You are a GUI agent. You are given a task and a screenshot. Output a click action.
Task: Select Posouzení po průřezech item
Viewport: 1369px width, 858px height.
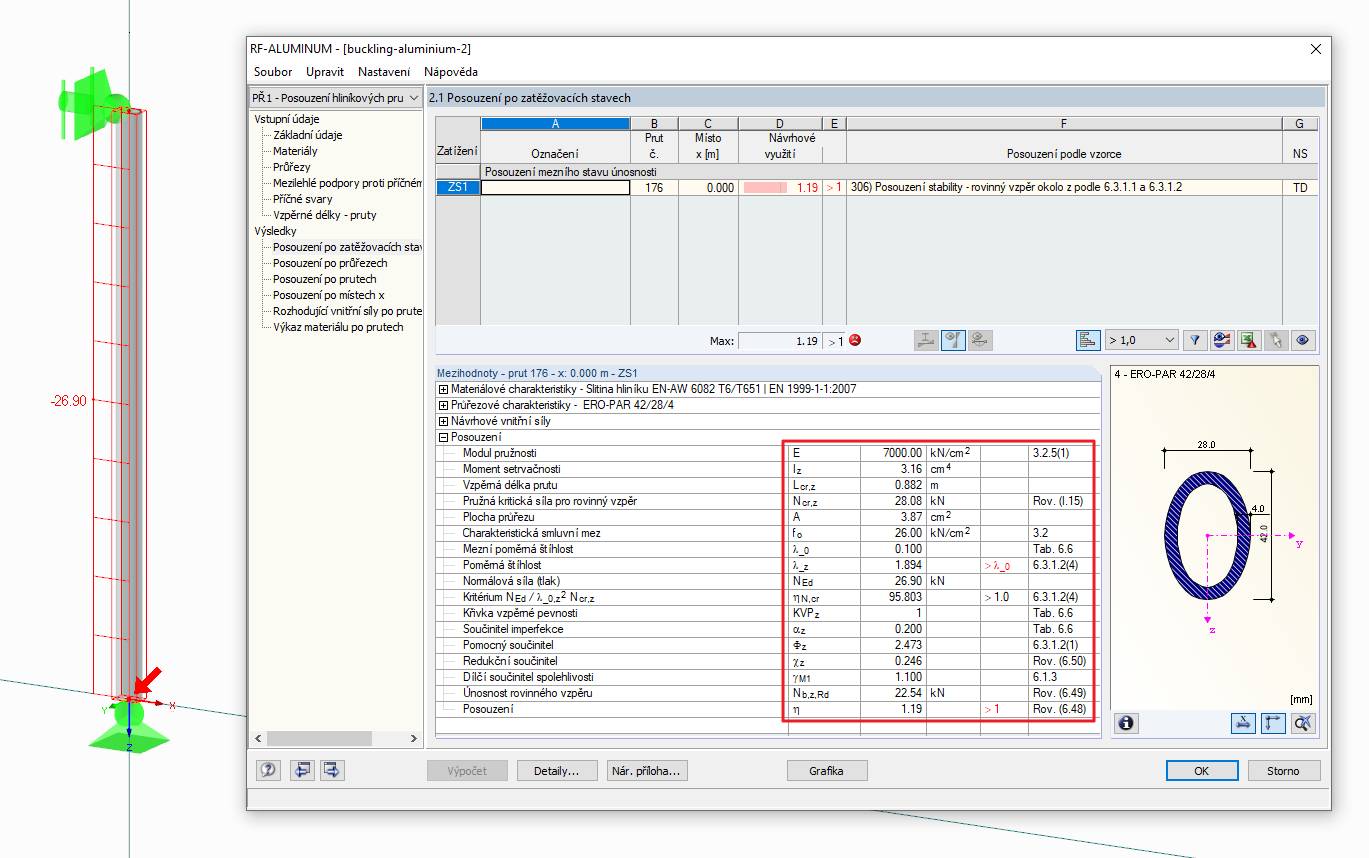pos(330,263)
